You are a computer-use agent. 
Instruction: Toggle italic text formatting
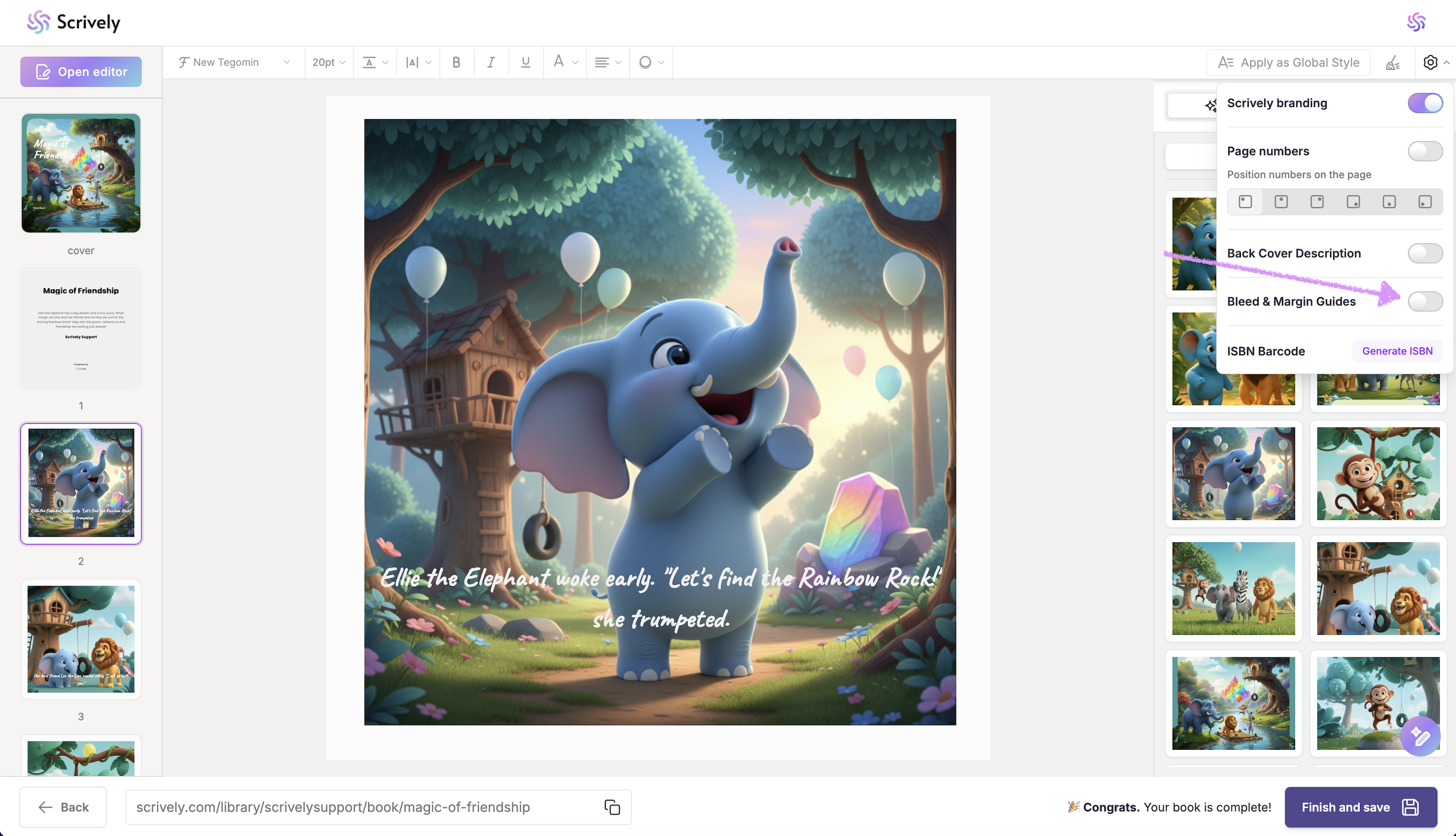click(x=491, y=62)
